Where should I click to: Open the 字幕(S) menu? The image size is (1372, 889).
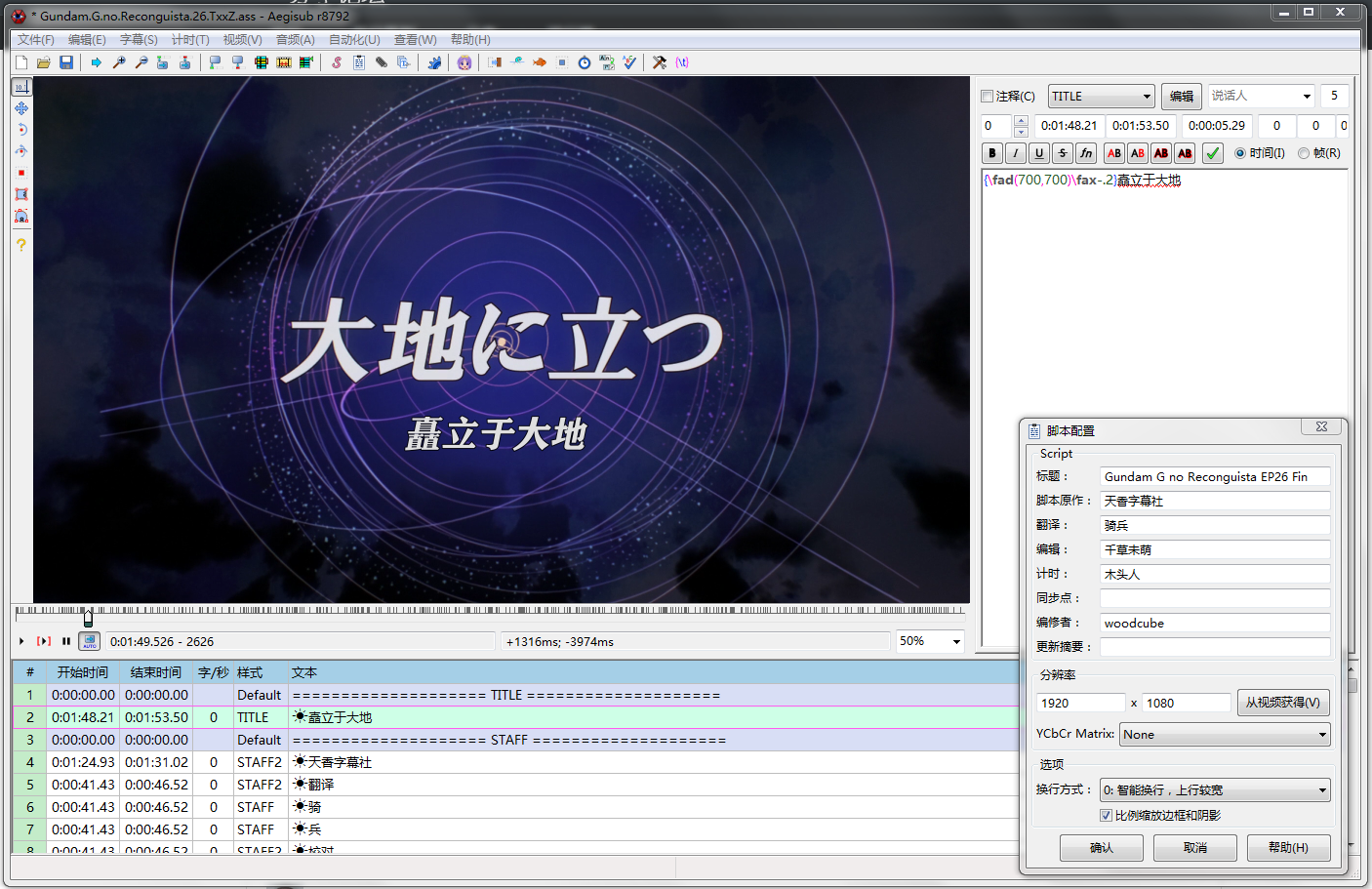point(139,40)
